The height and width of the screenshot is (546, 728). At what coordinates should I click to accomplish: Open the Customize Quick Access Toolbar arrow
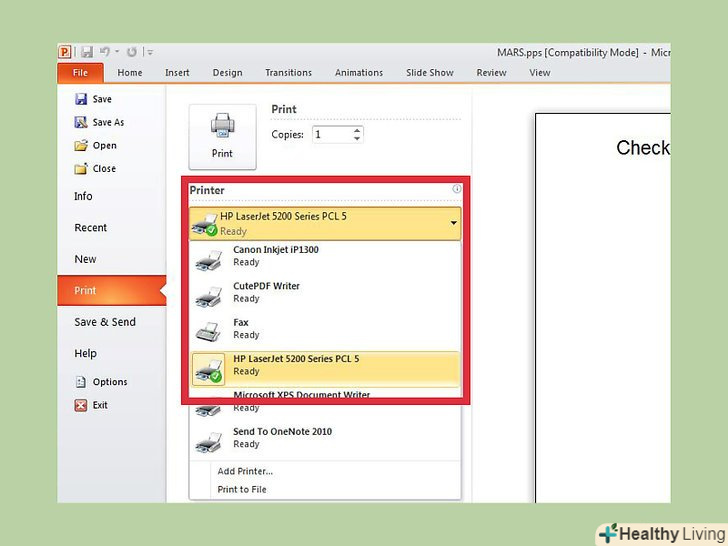pyautogui.click(x=150, y=52)
